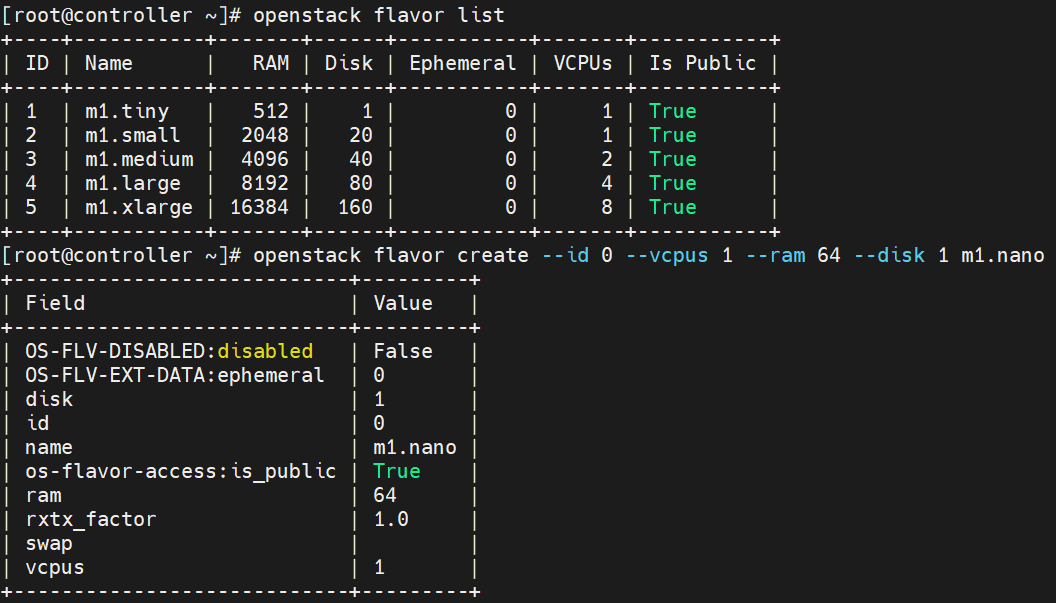Viewport: 1056px width, 603px height.
Task: Click the 'openstack flavor list' command text
Action: tap(378, 15)
